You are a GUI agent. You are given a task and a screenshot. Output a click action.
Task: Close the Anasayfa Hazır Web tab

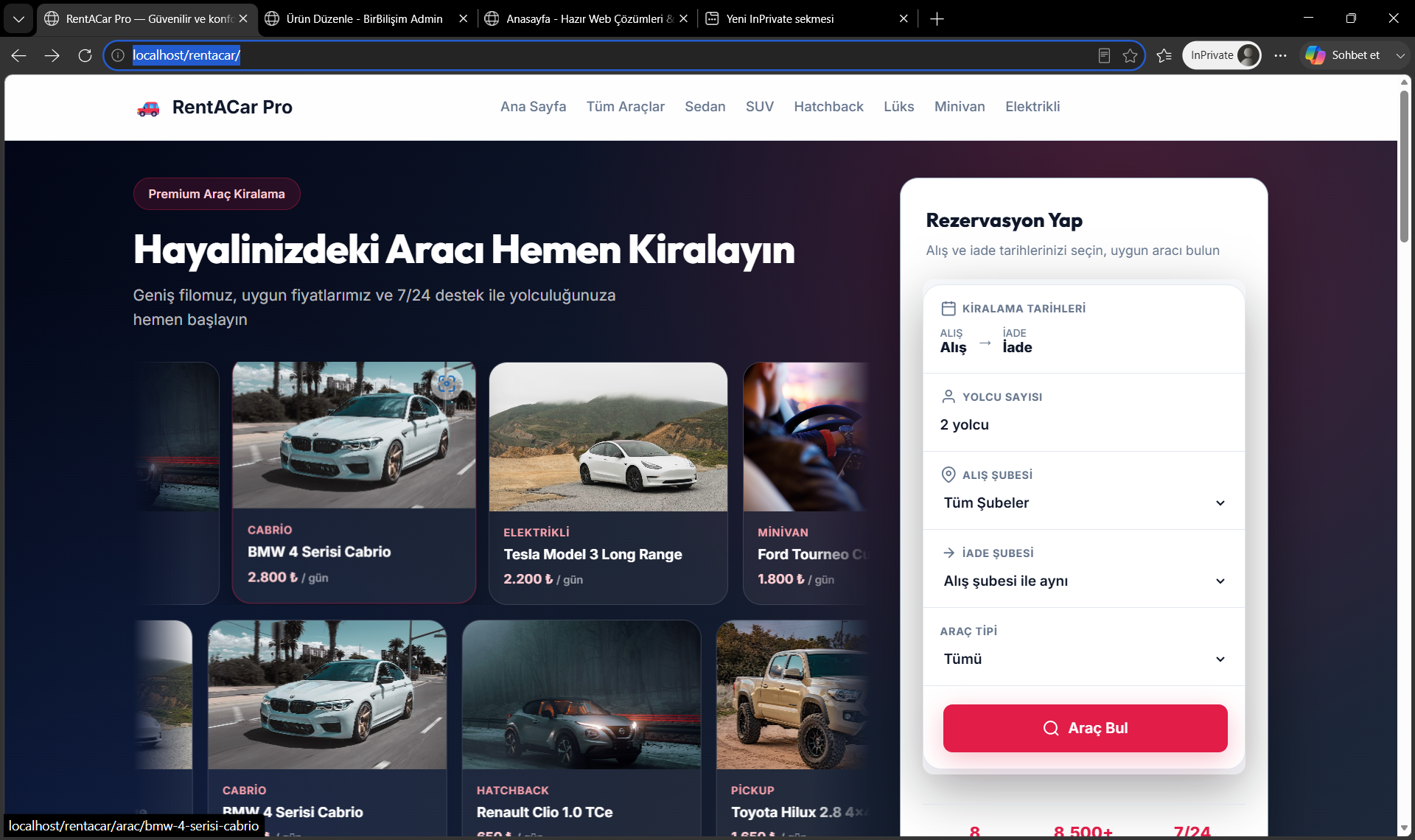pos(683,18)
